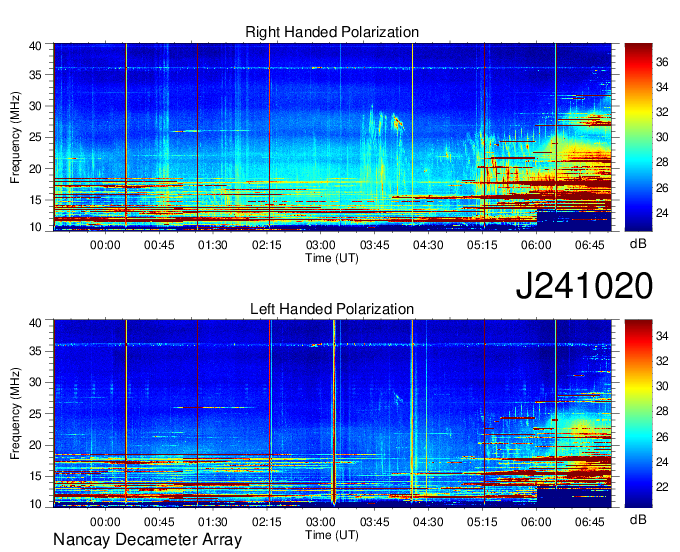
Task: Click "04:30" time tick on the left-handed plot
Action: click(x=428, y=522)
